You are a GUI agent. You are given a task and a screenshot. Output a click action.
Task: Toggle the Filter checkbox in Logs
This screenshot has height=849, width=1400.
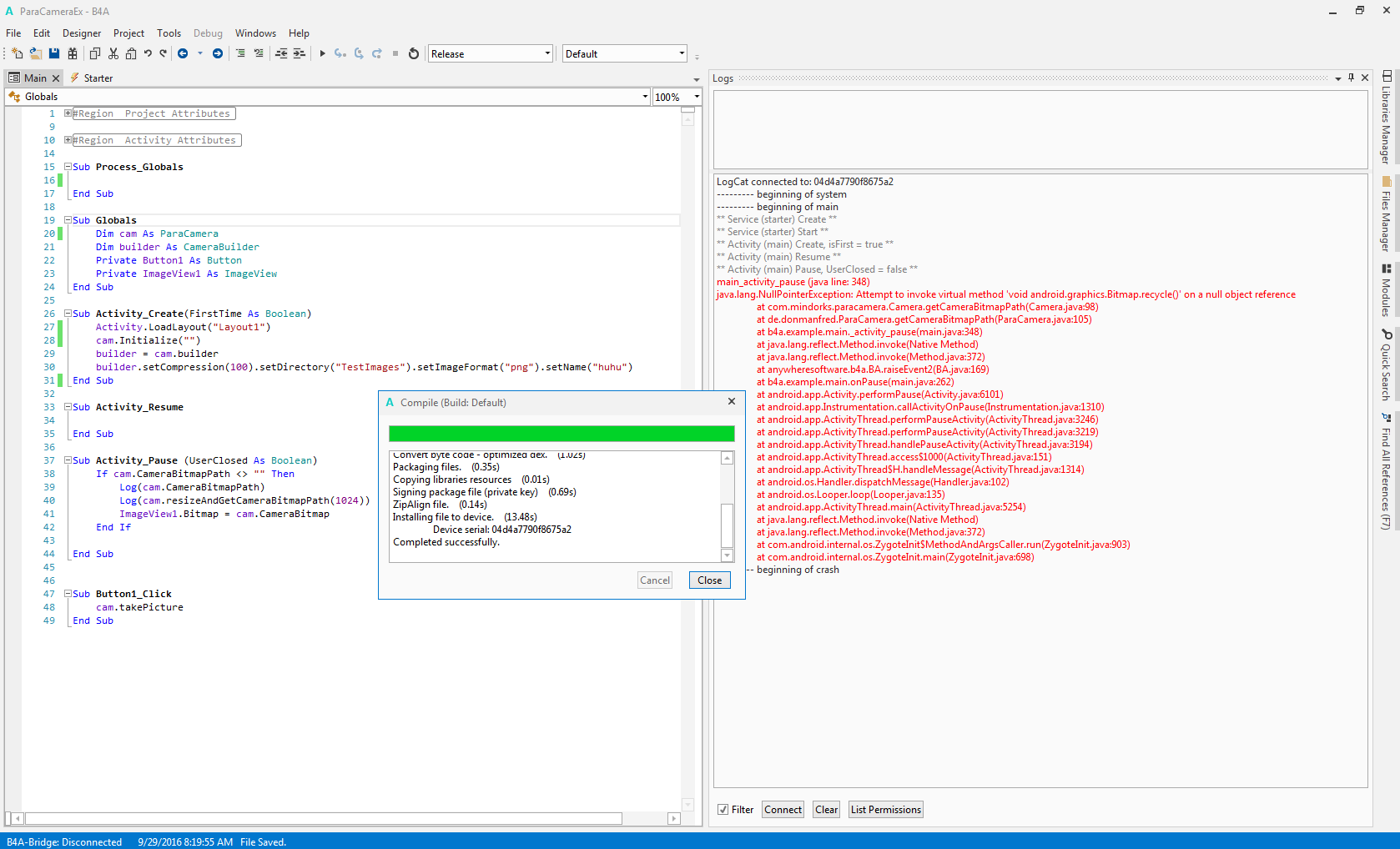click(x=723, y=810)
